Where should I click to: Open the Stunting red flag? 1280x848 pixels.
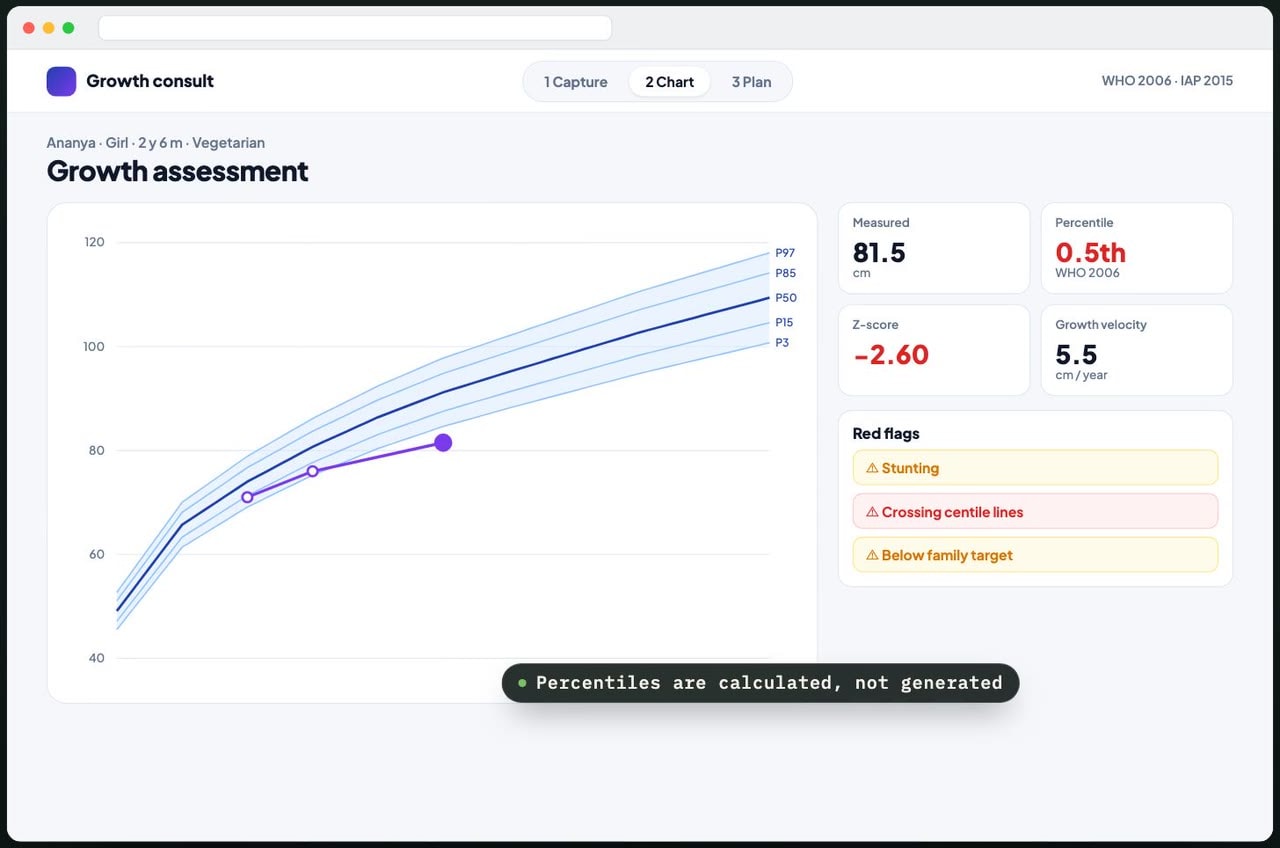pos(1035,468)
